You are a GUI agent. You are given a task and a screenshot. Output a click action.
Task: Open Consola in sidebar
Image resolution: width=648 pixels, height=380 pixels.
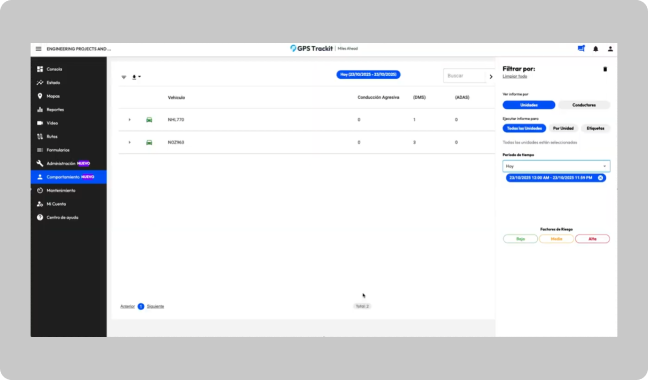pos(54,69)
